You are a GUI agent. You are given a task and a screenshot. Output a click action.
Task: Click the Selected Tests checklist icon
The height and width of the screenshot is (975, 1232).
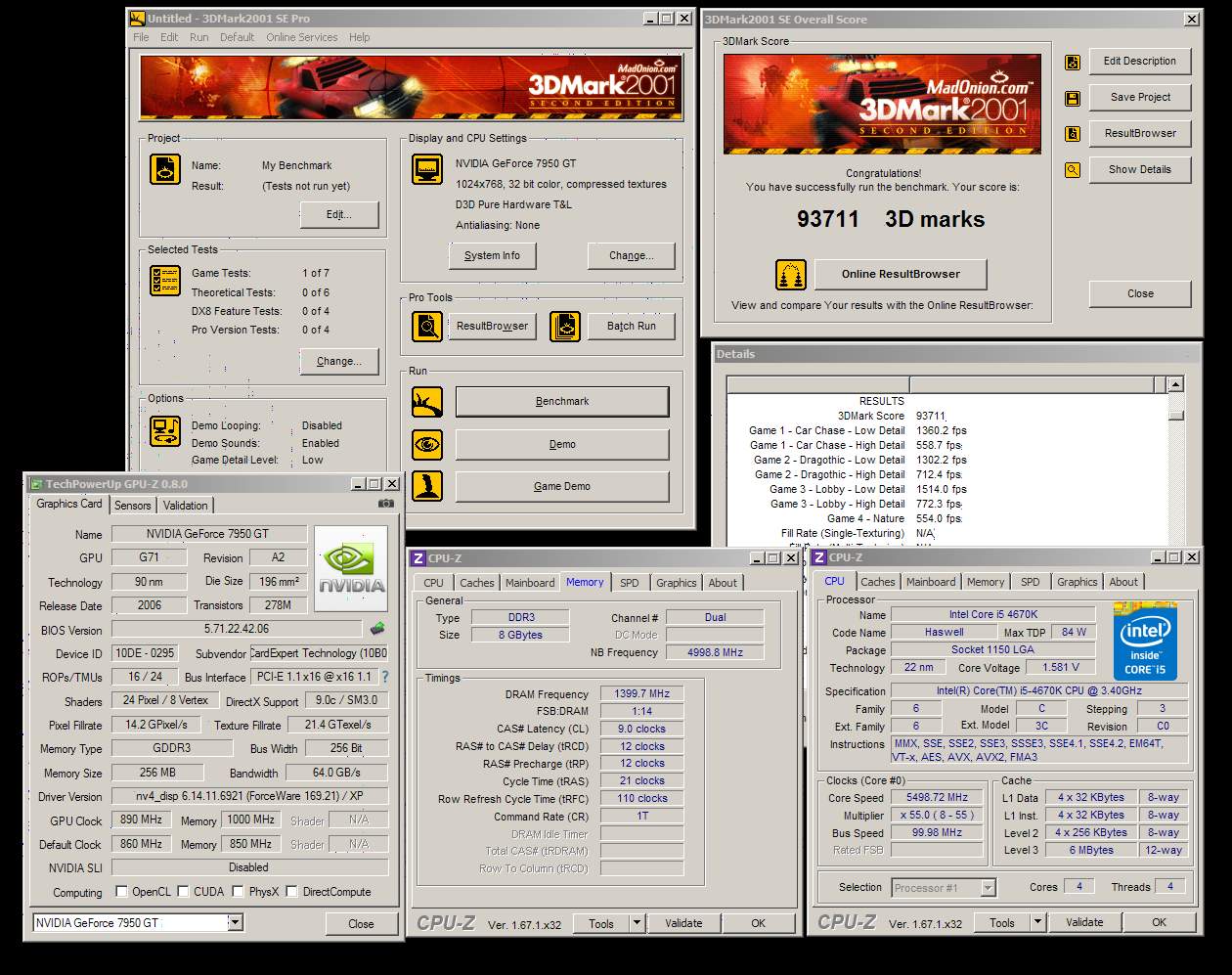(x=164, y=281)
